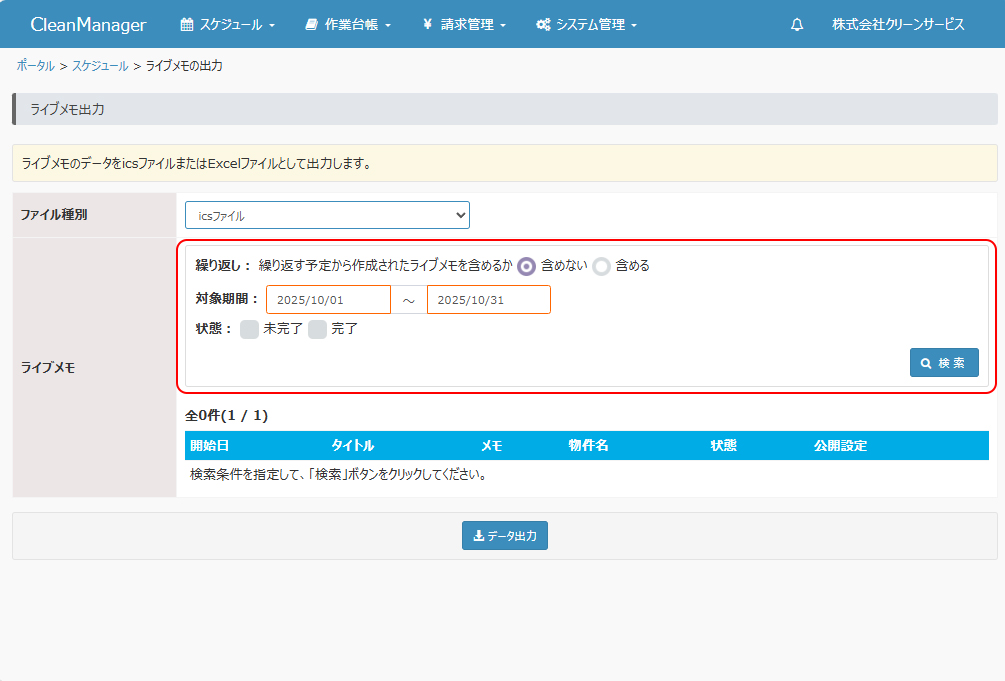Select the 含めない radio button
The width and height of the screenshot is (1005, 681).
(527, 266)
